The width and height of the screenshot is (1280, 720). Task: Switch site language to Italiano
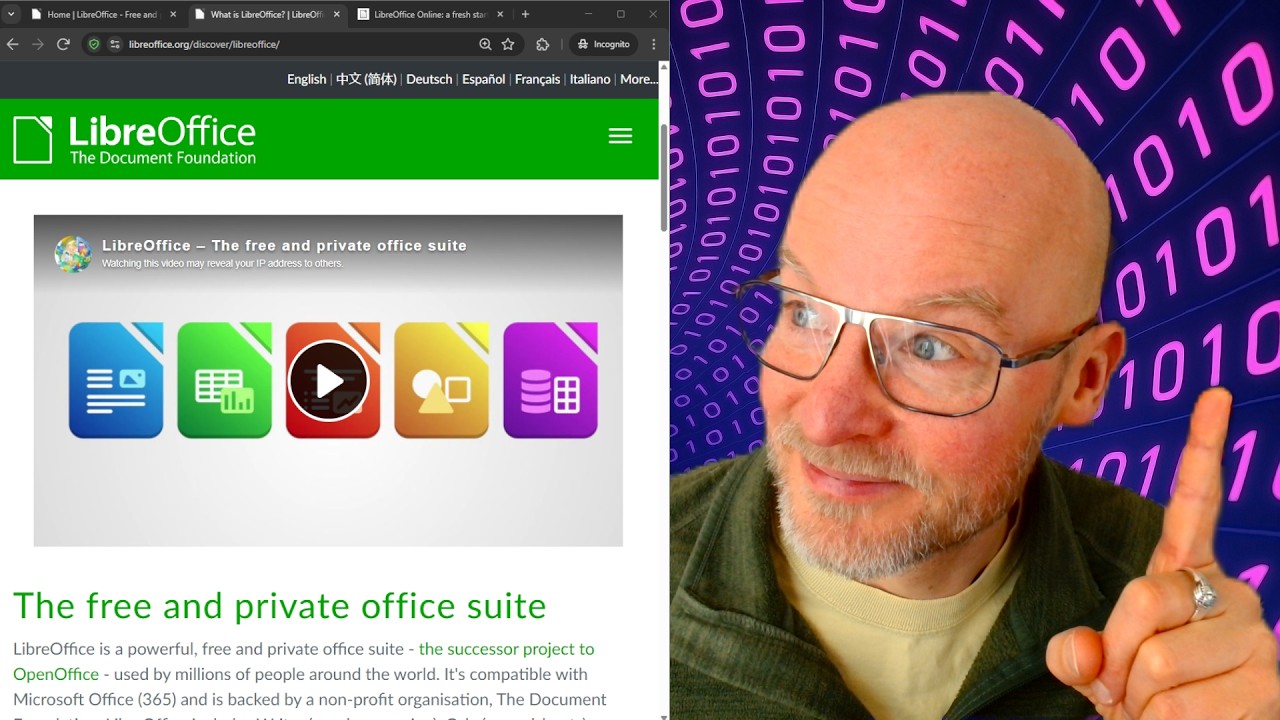(x=590, y=79)
